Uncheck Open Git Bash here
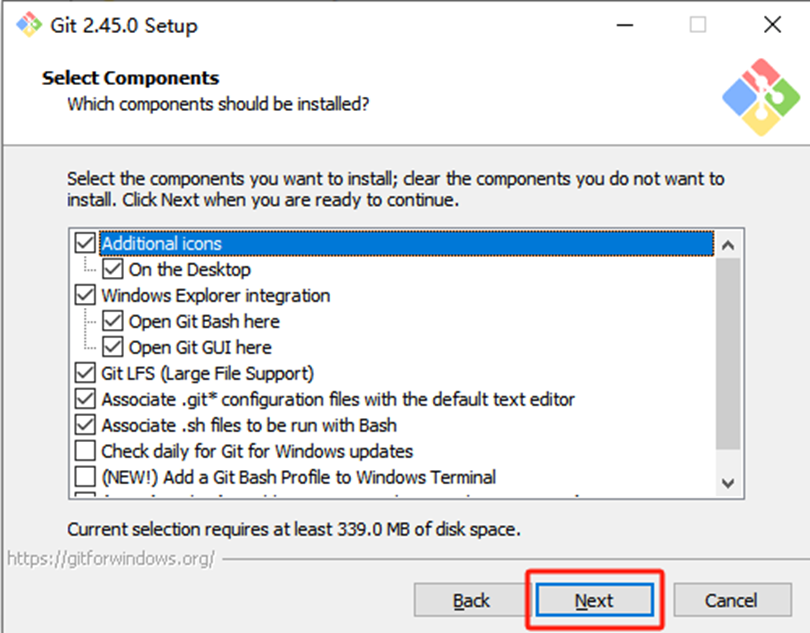This screenshot has height=633, width=810. tap(112, 321)
